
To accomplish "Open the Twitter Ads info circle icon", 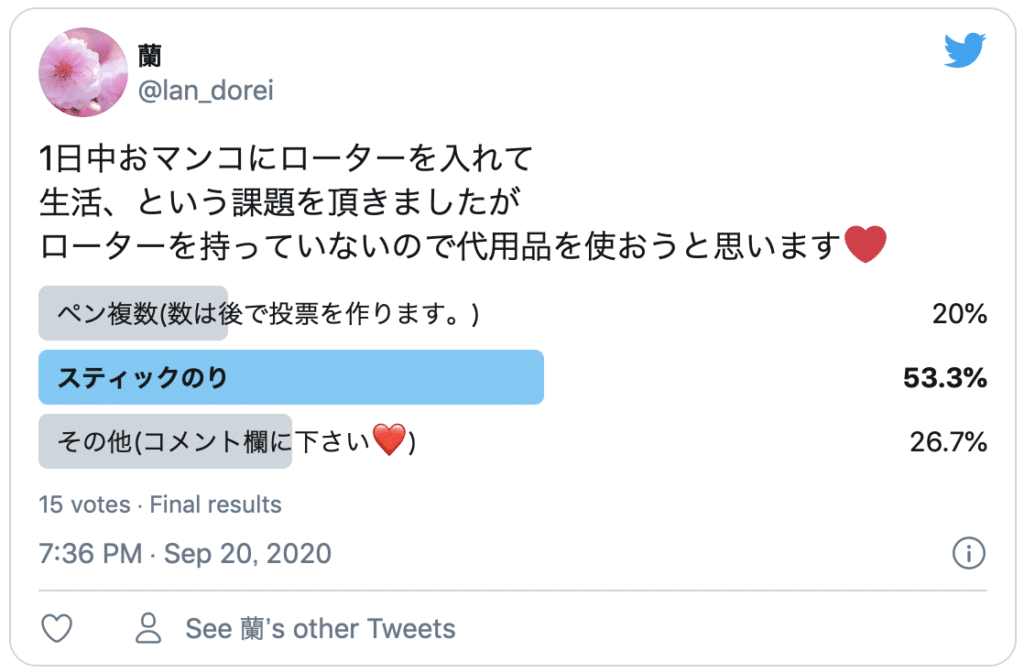I will coord(969,553).
